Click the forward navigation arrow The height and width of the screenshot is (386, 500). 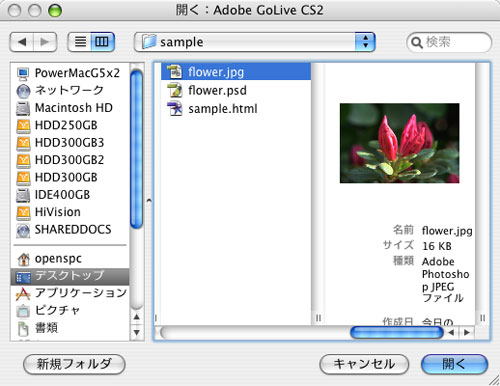45,42
